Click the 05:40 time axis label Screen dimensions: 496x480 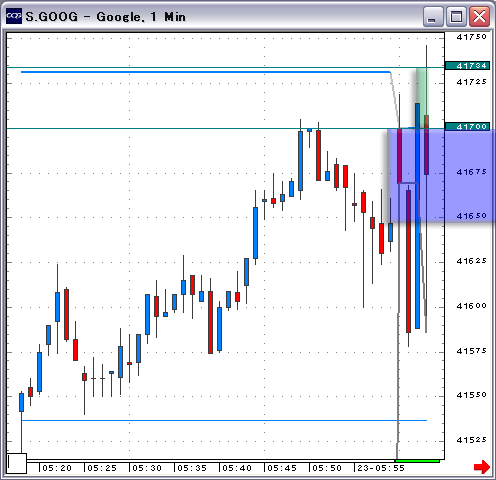coord(237,468)
